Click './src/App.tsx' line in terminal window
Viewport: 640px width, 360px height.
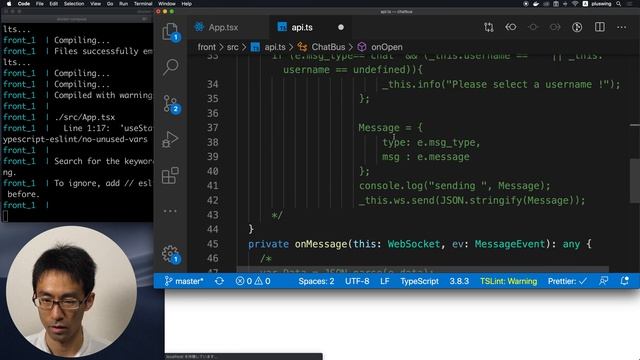coord(84,117)
